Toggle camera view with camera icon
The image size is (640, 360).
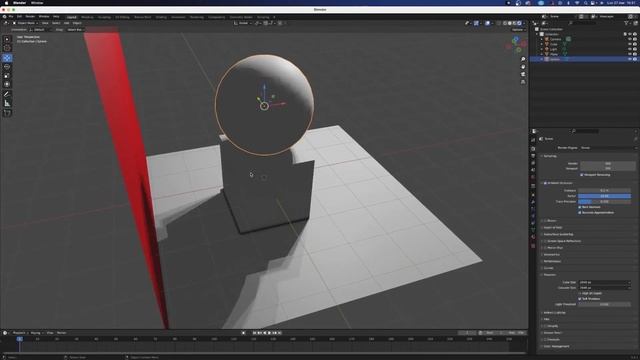coord(523,74)
